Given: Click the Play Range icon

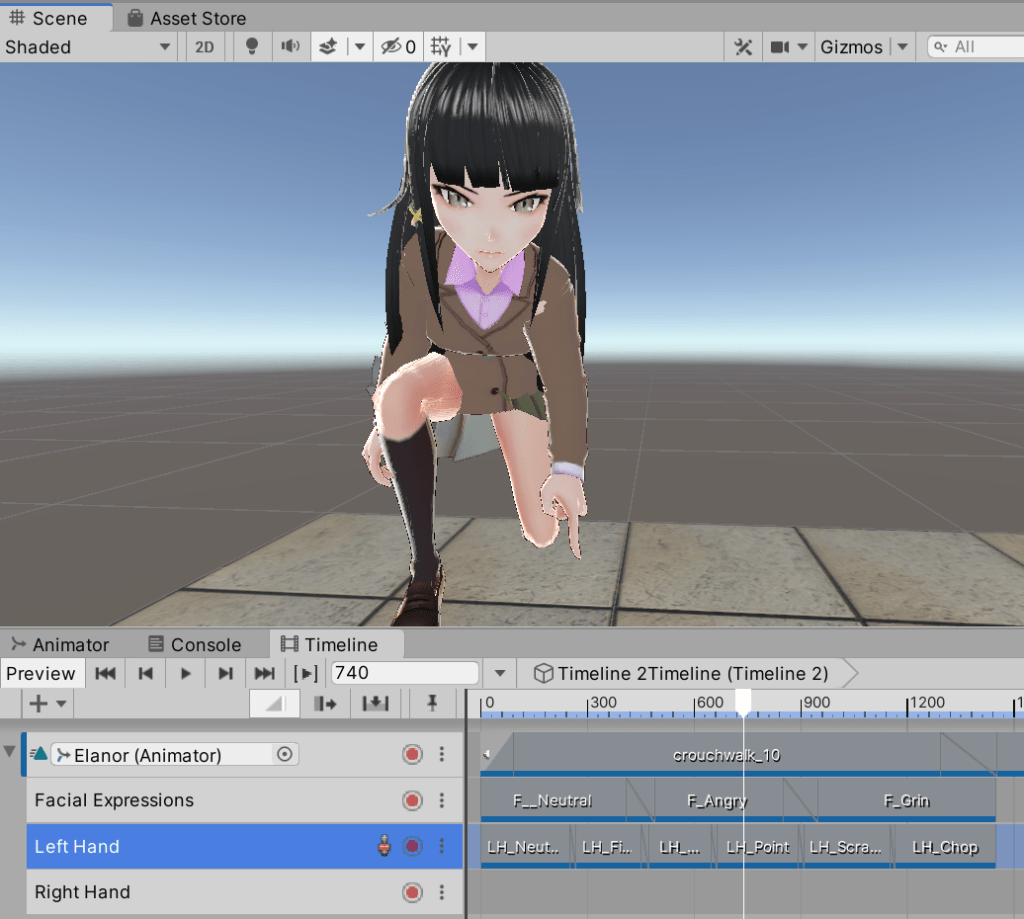Looking at the screenshot, I should point(305,674).
